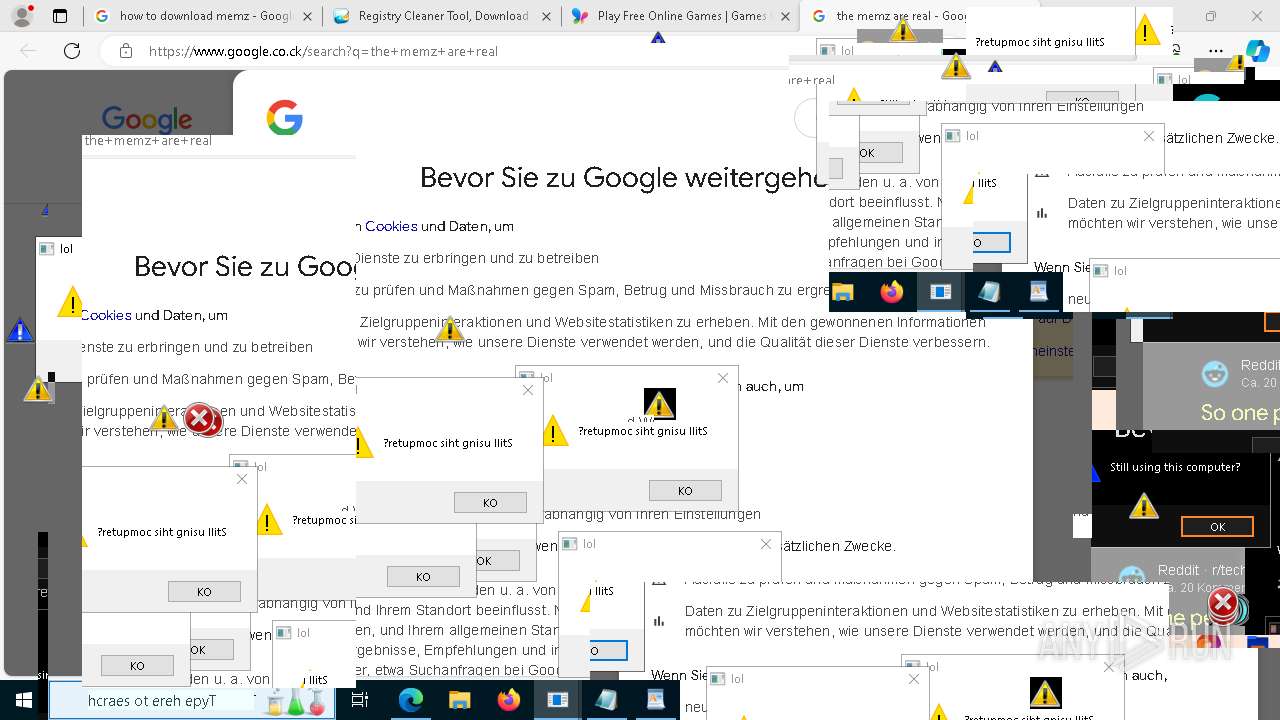Click the full multicolor Google wordmark logo
Image resolution: width=1280 pixels, height=720 pixels.
tap(146, 120)
